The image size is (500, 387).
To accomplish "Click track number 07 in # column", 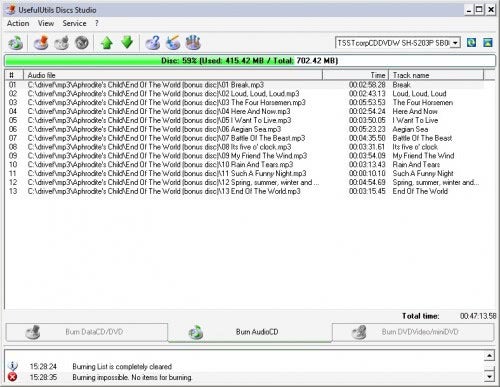I will coord(13,138).
